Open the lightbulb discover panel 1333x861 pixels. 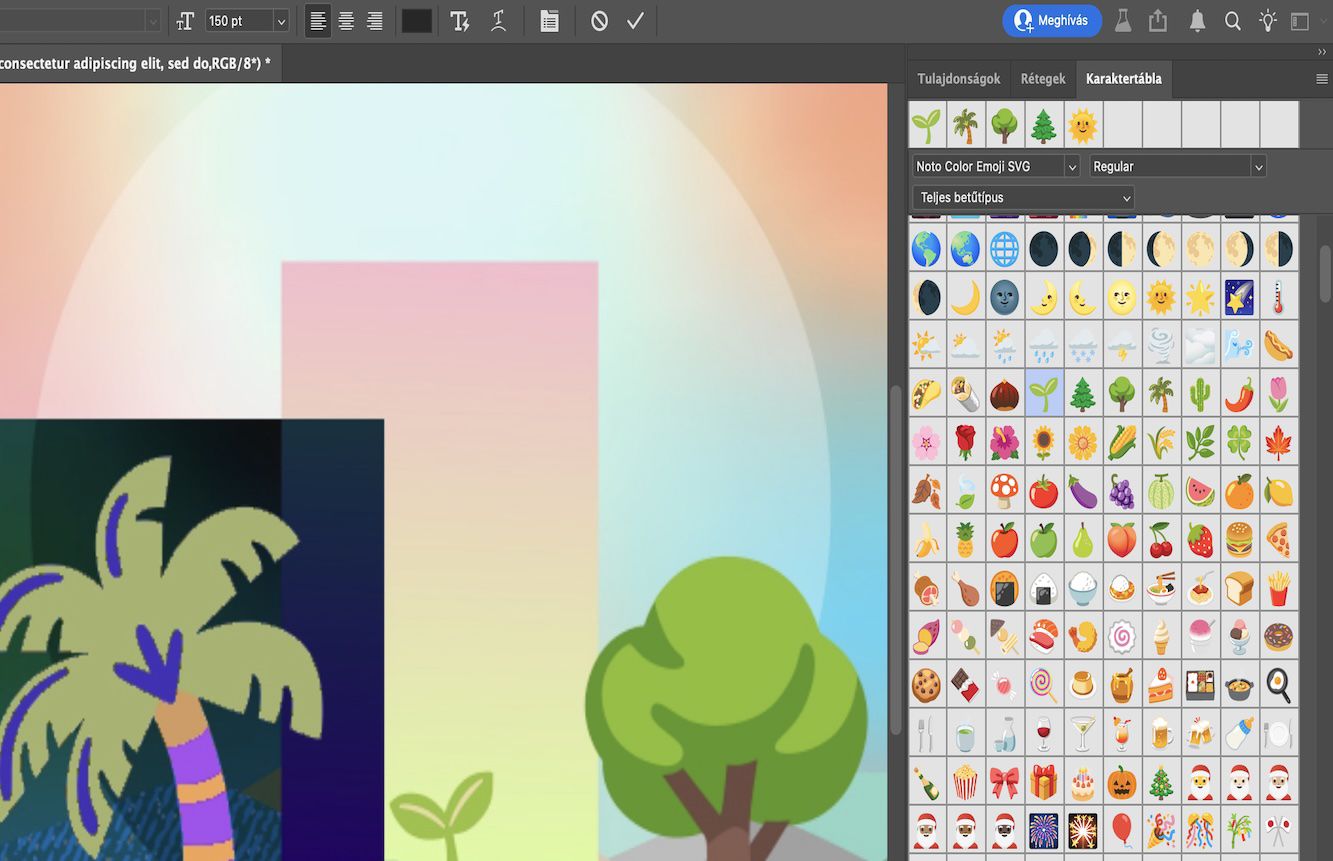click(1268, 21)
